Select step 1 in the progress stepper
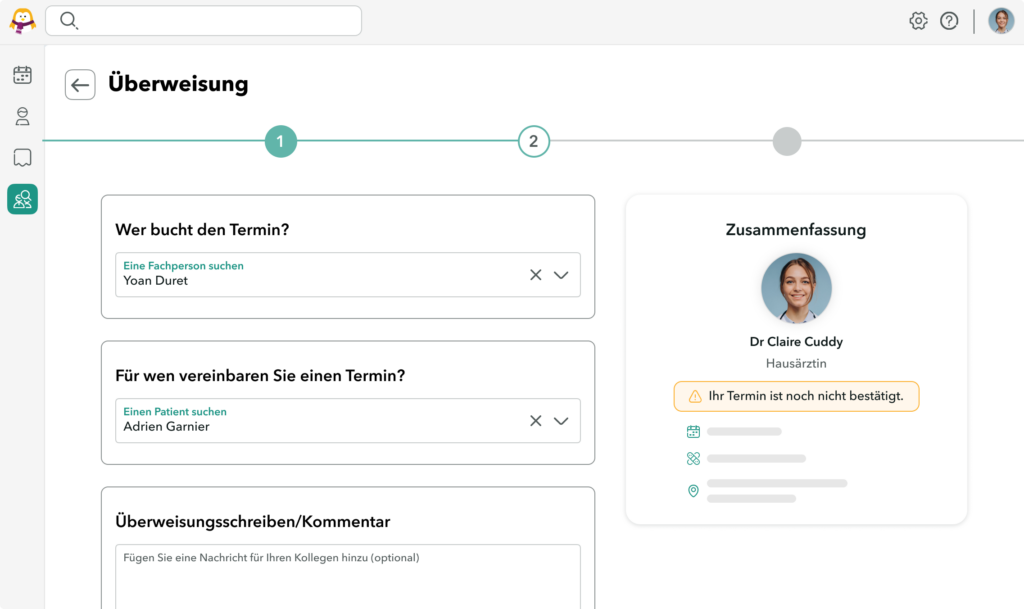1024x609 pixels. 281,141
